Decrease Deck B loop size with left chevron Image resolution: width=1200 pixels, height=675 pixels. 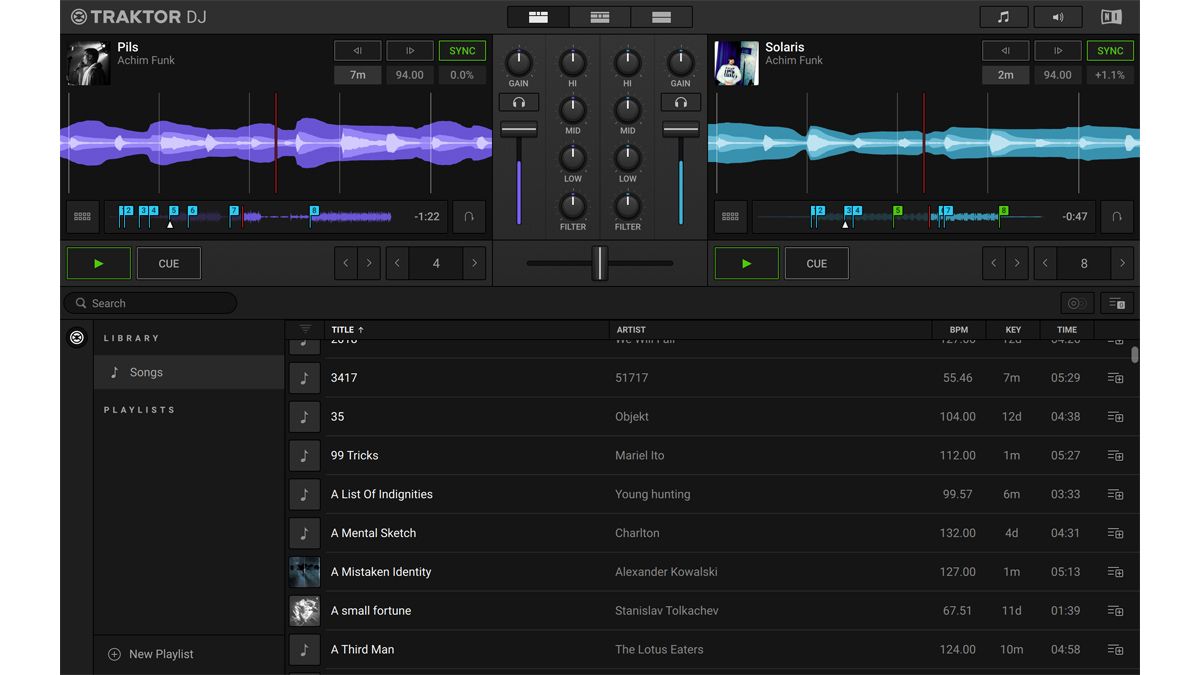tap(1045, 263)
